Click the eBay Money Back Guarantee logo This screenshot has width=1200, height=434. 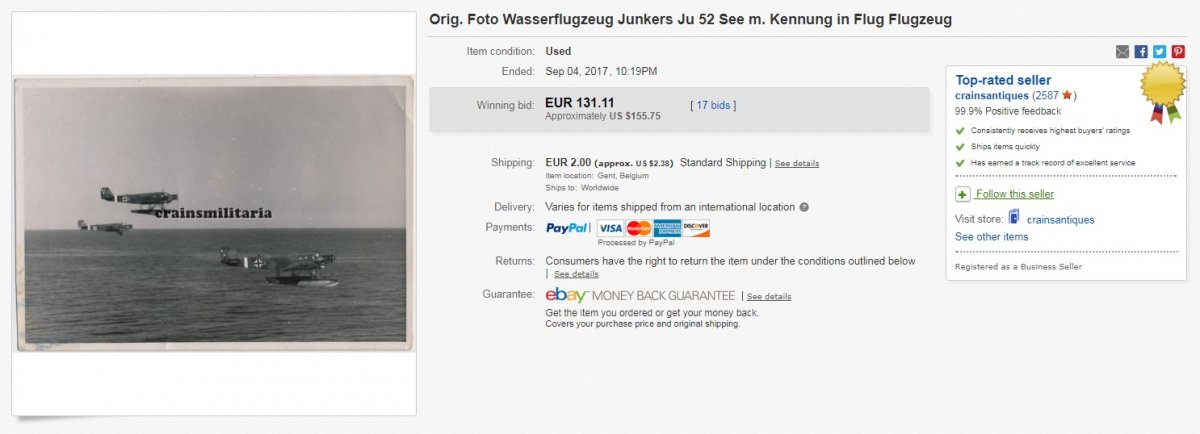(x=640, y=295)
